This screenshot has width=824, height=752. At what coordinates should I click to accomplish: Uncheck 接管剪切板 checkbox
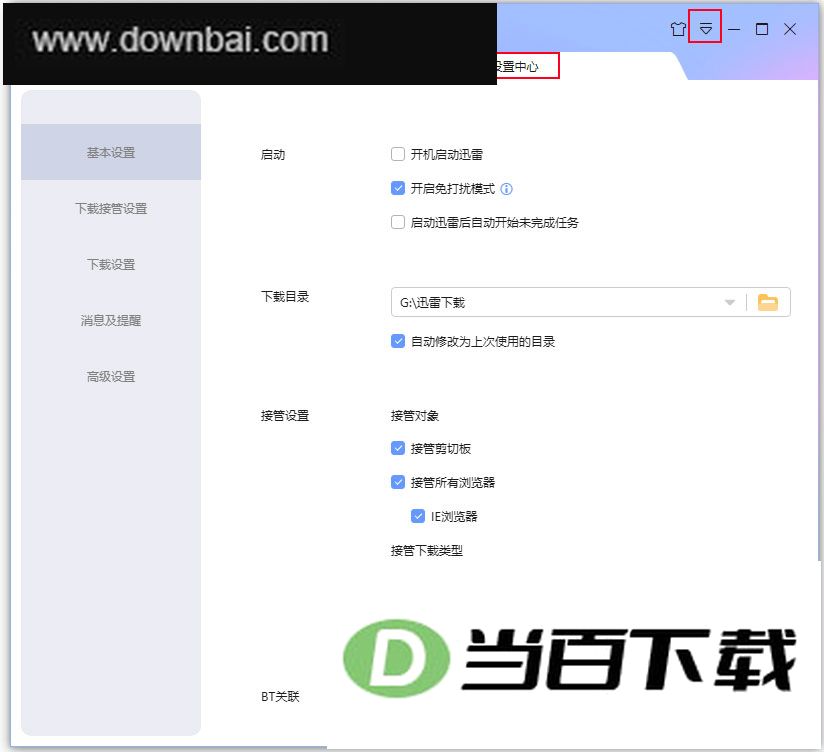tap(398, 448)
